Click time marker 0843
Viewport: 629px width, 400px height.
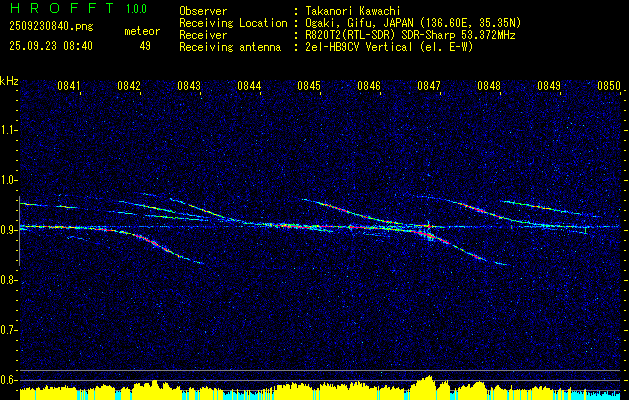(x=189, y=86)
